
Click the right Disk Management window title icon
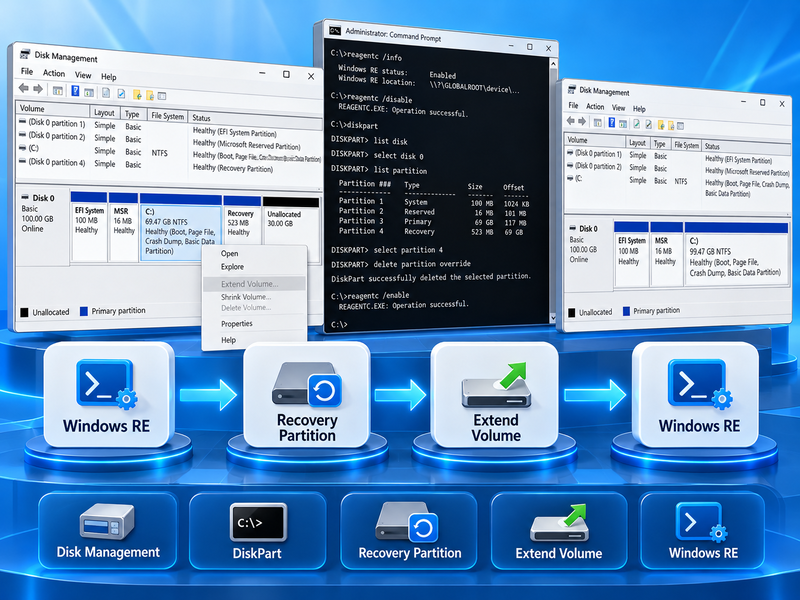[x=572, y=89]
